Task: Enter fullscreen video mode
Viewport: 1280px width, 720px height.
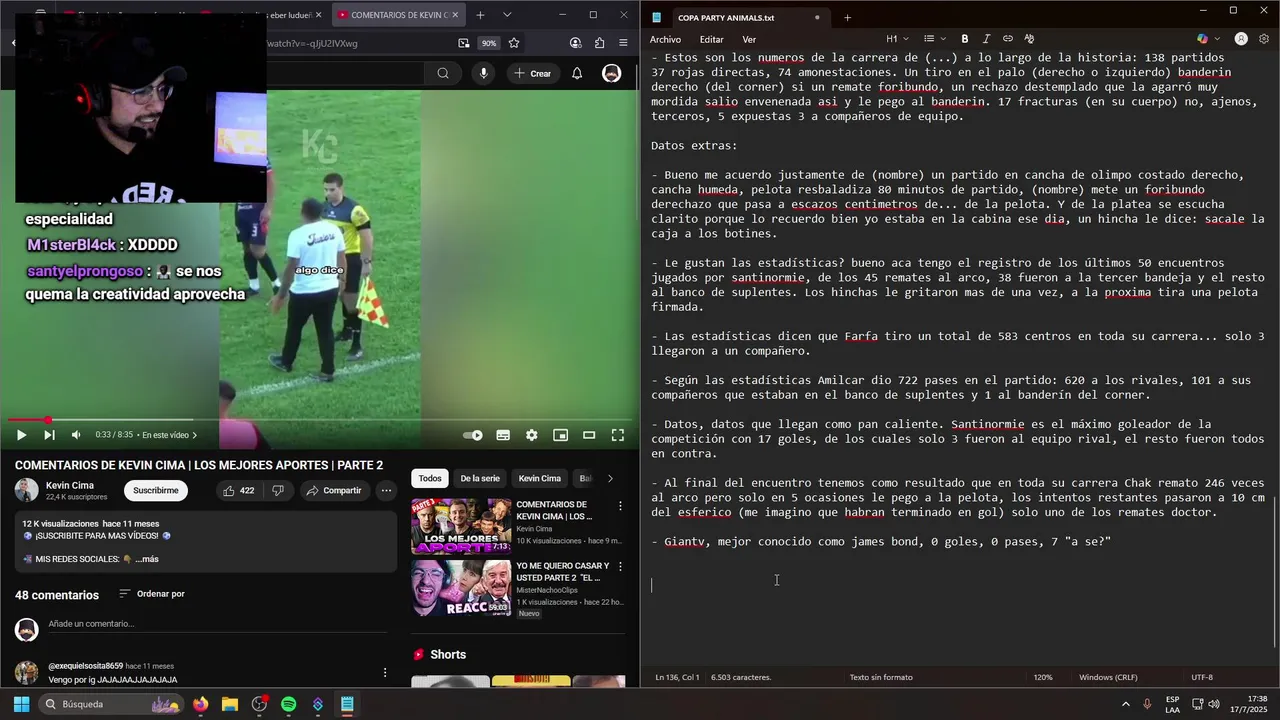Action: [x=618, y=435]
